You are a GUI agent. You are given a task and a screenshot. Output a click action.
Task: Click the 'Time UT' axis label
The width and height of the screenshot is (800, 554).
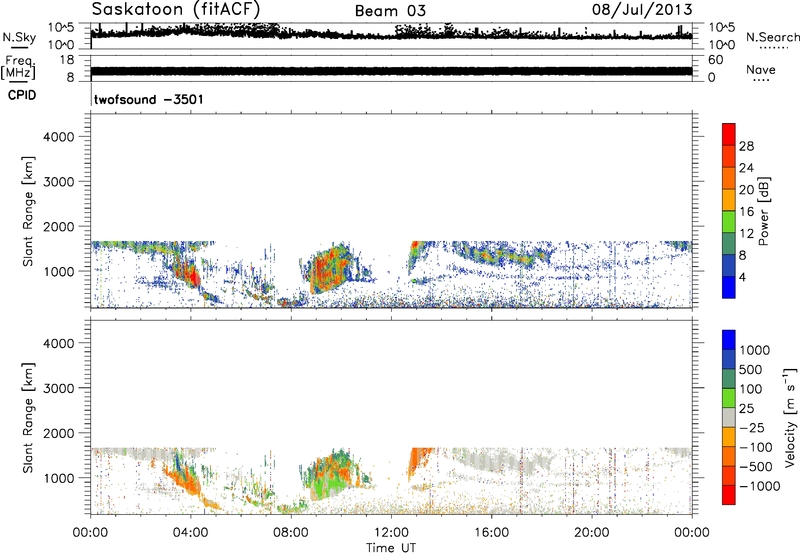(x=391, y=548)
